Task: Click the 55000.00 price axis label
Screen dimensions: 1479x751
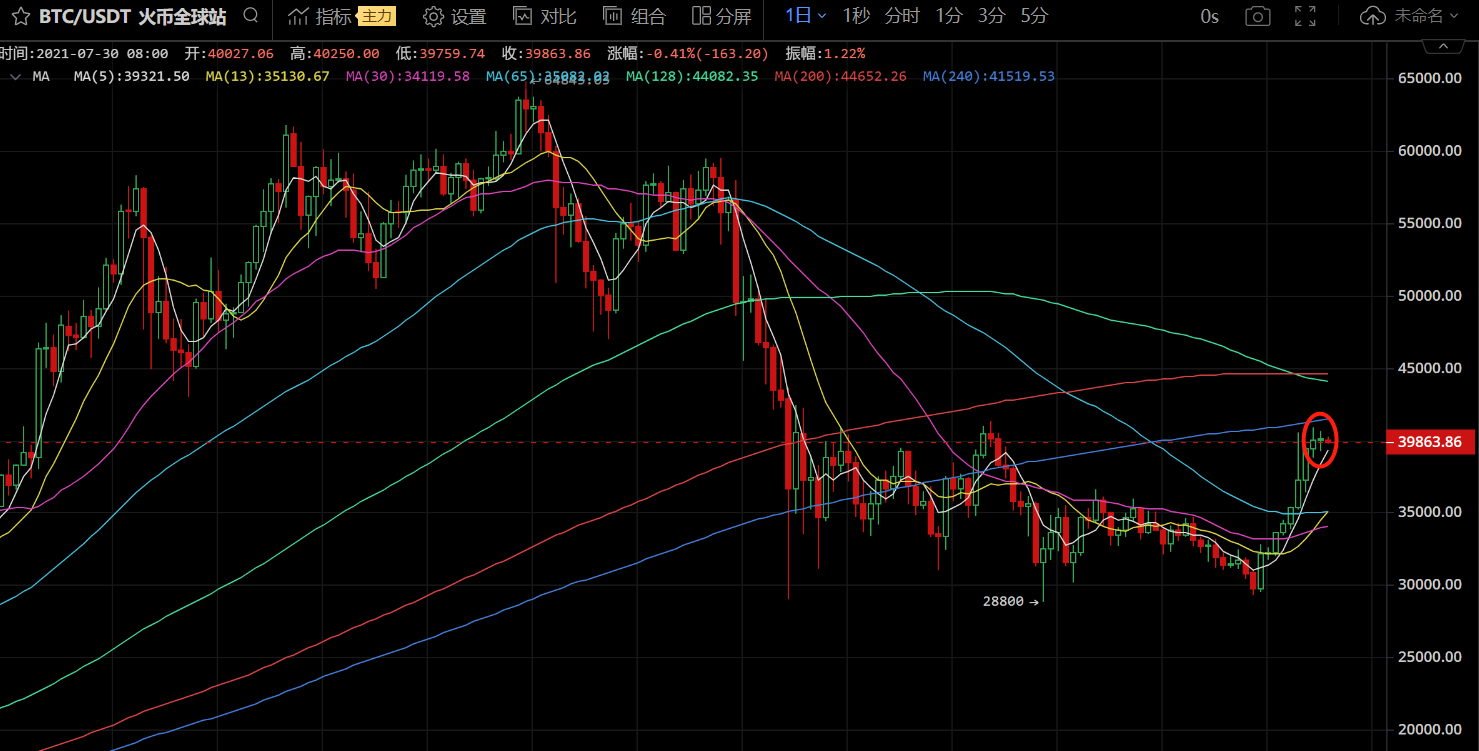Action: 1432,223
